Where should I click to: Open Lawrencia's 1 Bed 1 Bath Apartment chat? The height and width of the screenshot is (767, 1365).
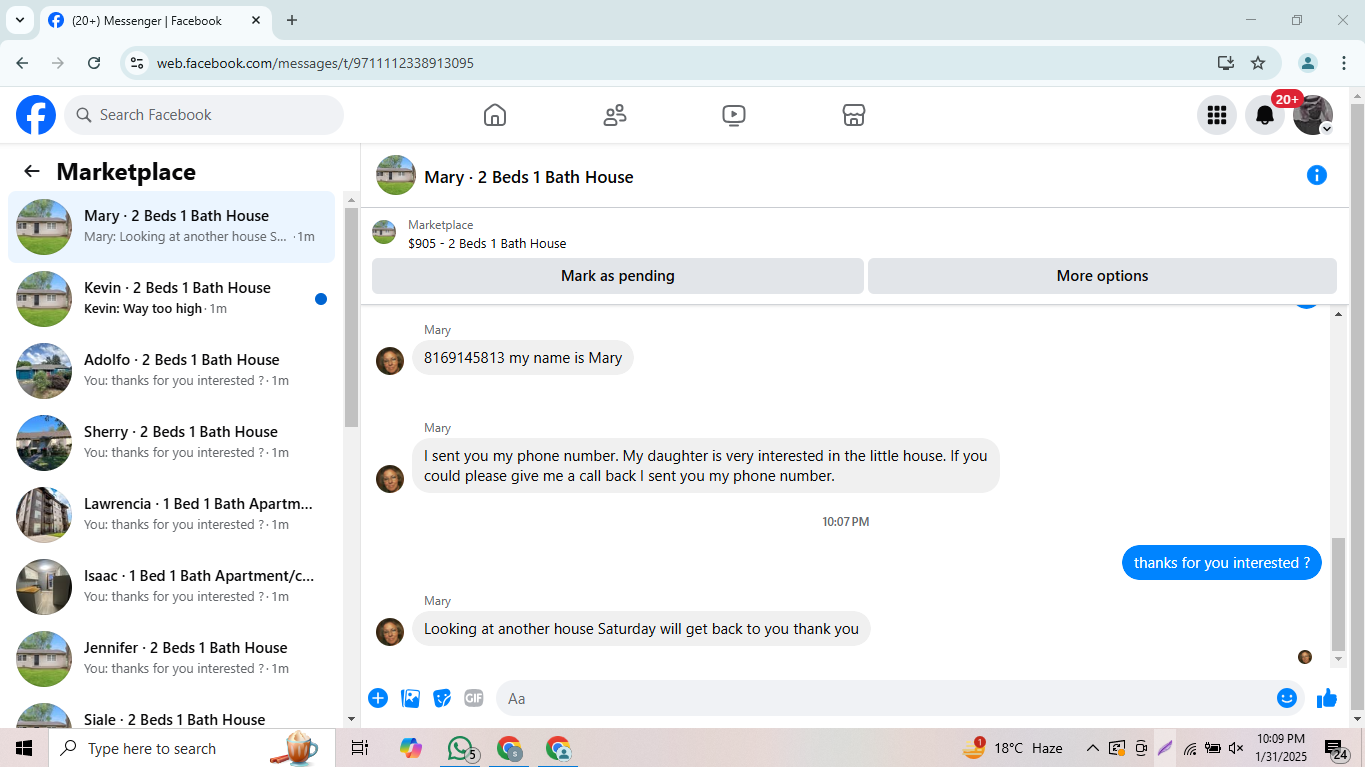click(172, 515)
